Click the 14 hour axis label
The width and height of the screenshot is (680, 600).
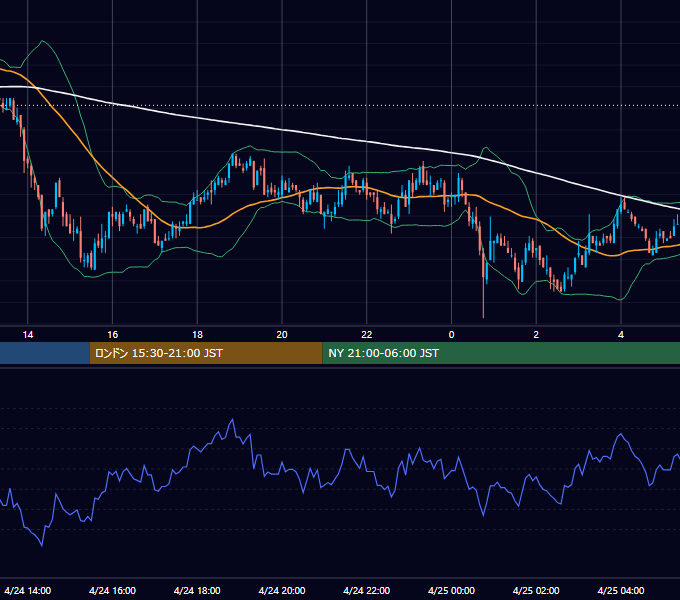coord(28,335)
